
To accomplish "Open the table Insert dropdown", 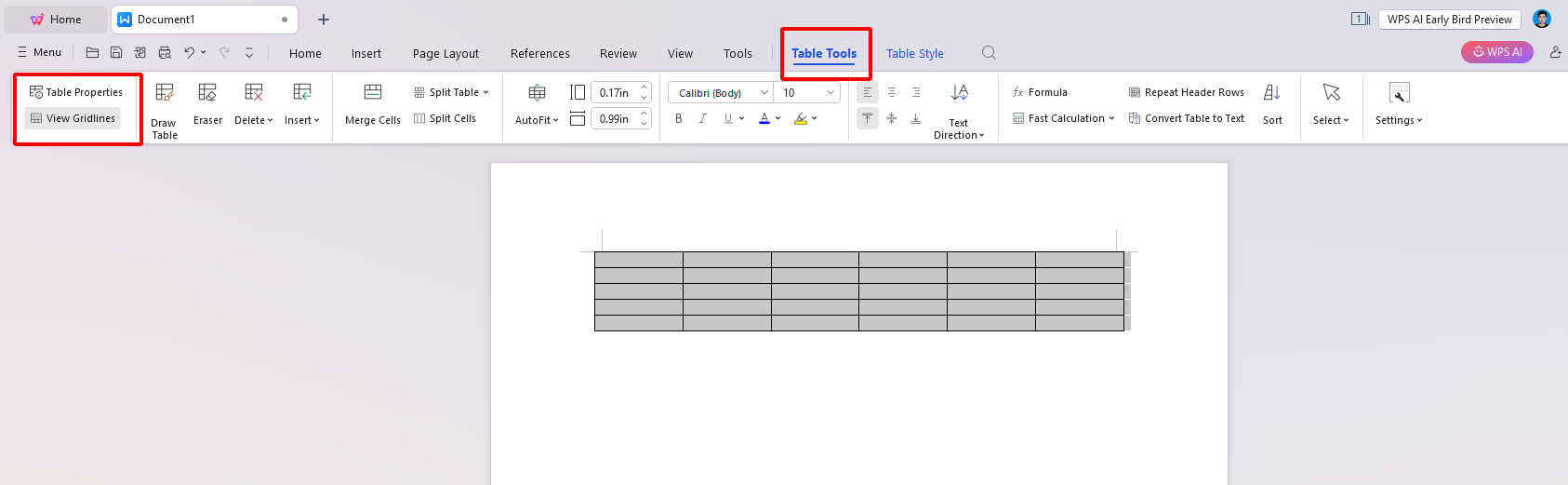I will click(x=301, y=104).
